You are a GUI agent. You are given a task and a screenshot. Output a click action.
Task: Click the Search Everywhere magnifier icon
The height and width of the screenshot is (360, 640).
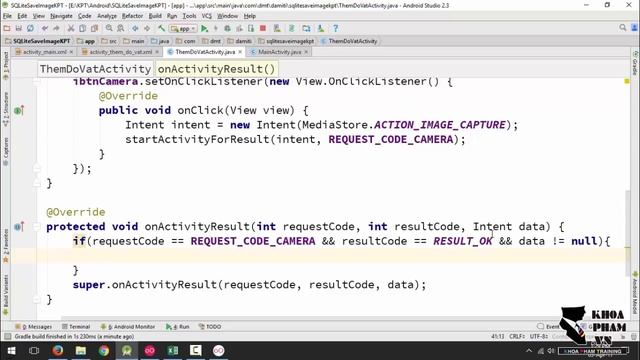tap(622, 28)
